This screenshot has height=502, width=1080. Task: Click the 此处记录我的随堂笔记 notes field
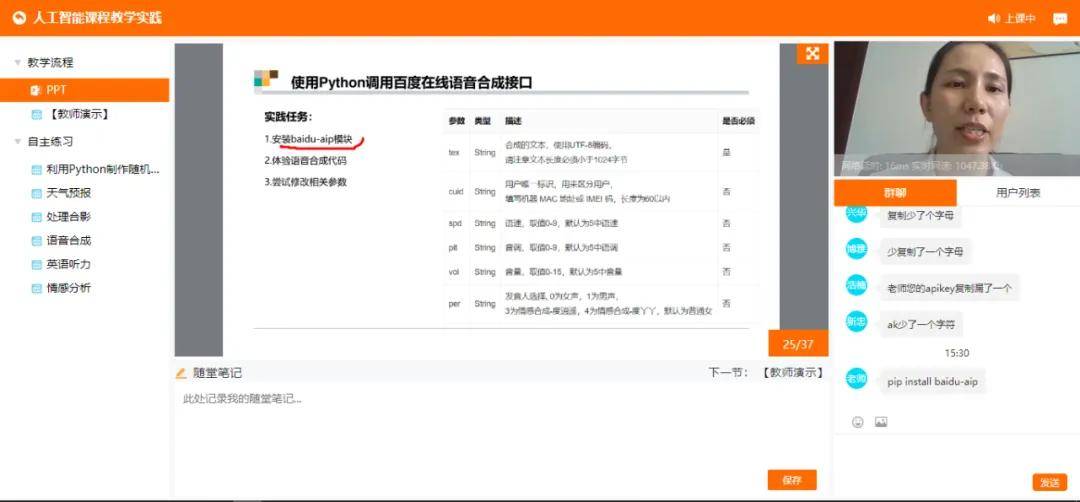click(501, 430)
